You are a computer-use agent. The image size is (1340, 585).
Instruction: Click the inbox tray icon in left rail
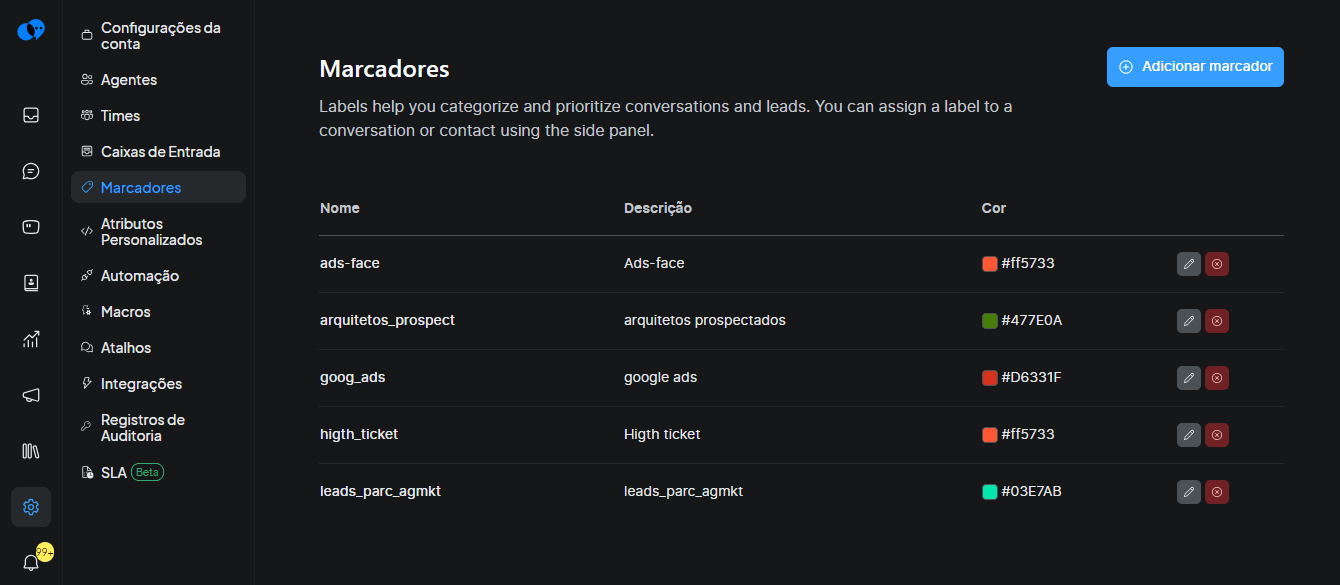click(x=31, y=115)
